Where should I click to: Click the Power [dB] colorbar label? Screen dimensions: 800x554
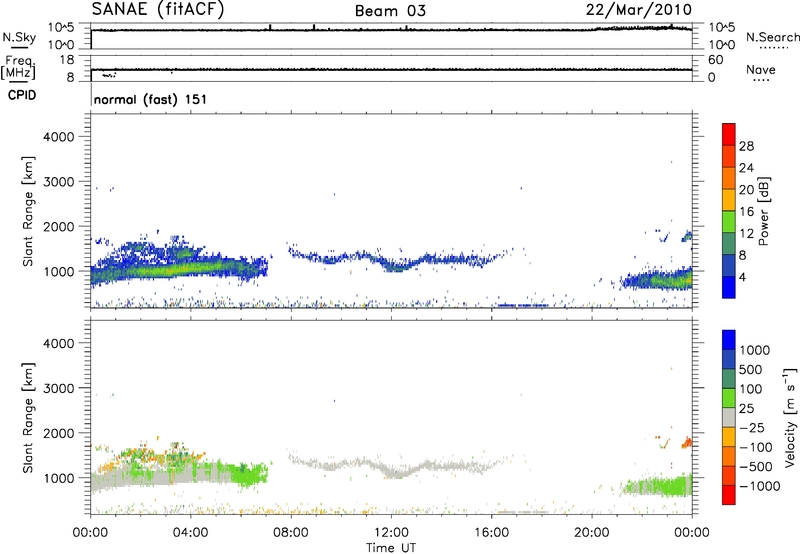[763, 211]
